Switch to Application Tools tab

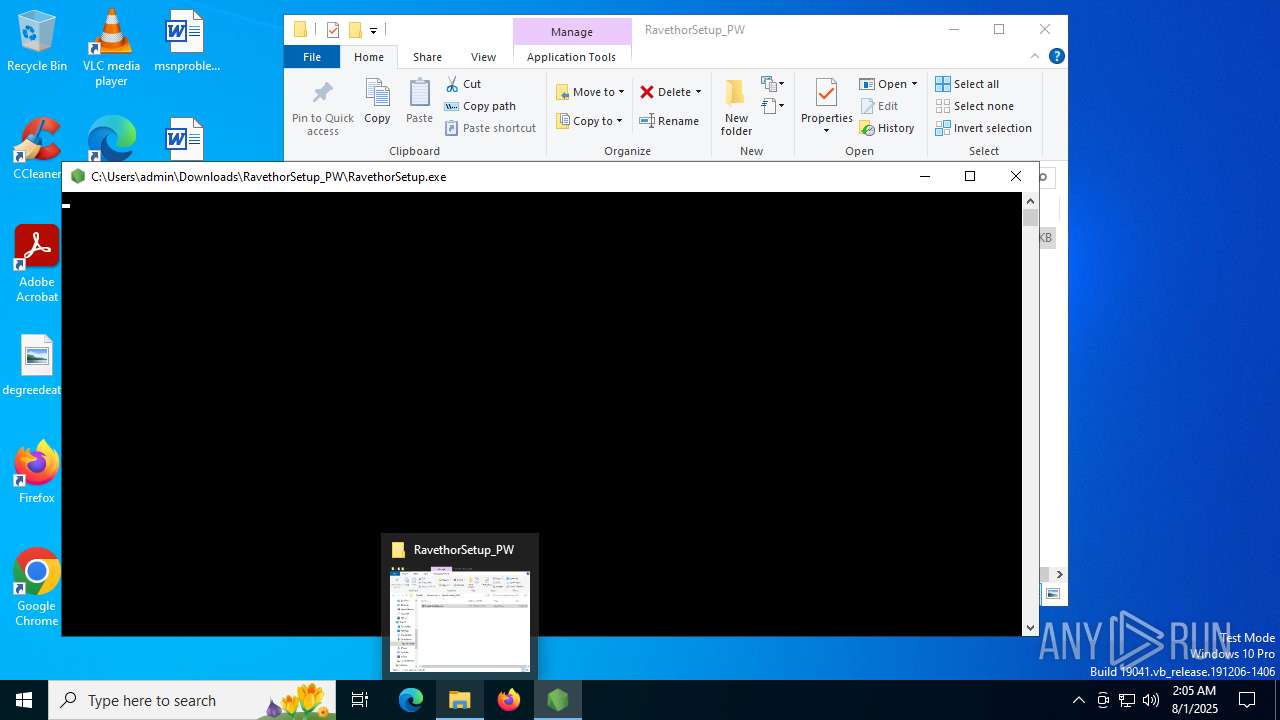[x=571, y=57]
